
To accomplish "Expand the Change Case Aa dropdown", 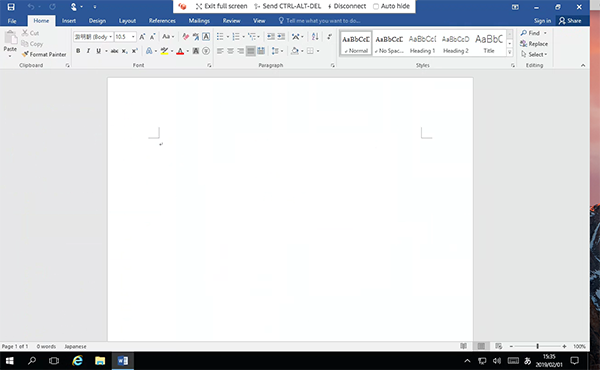I will (168, 37).
